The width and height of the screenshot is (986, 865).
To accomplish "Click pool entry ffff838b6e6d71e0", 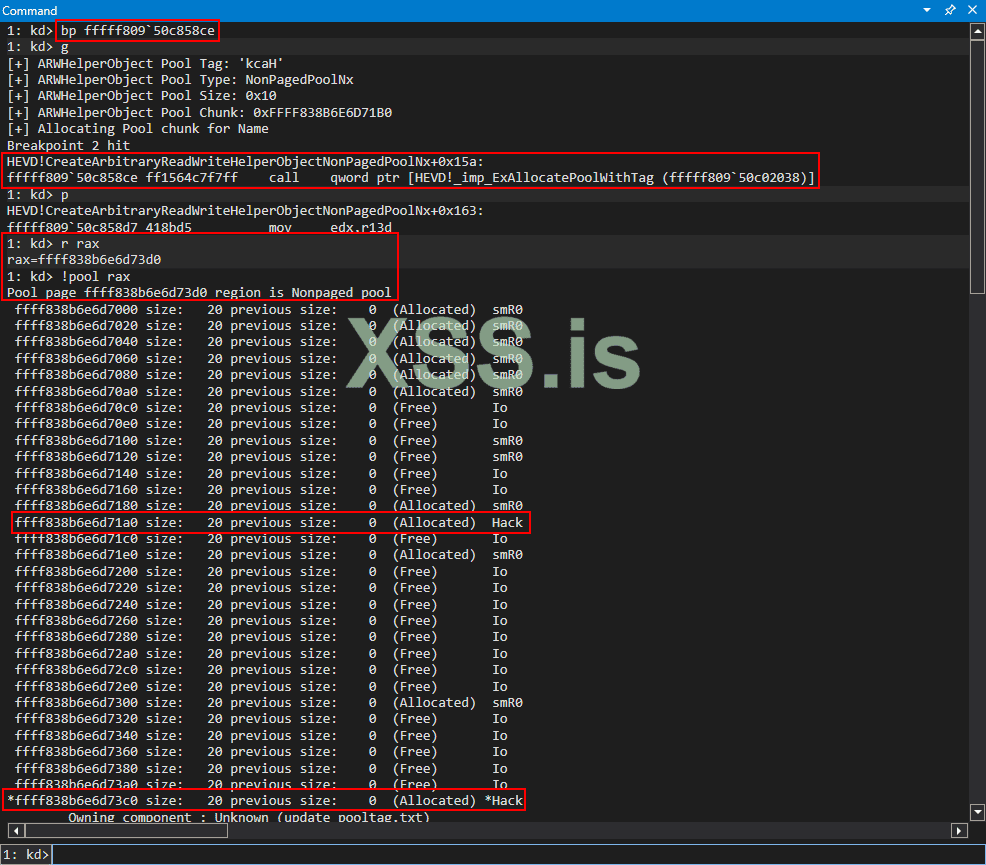I will coord(269,555).
